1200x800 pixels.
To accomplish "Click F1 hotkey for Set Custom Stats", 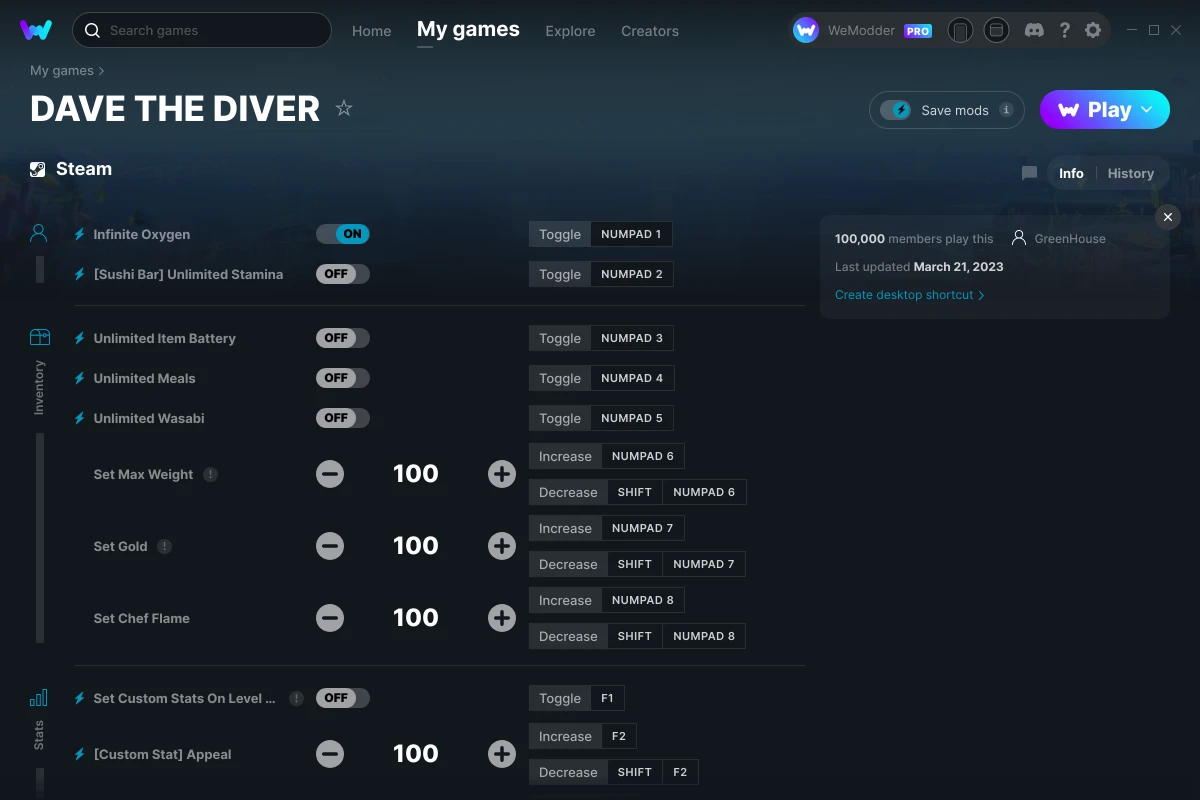I will pos(607,698).
